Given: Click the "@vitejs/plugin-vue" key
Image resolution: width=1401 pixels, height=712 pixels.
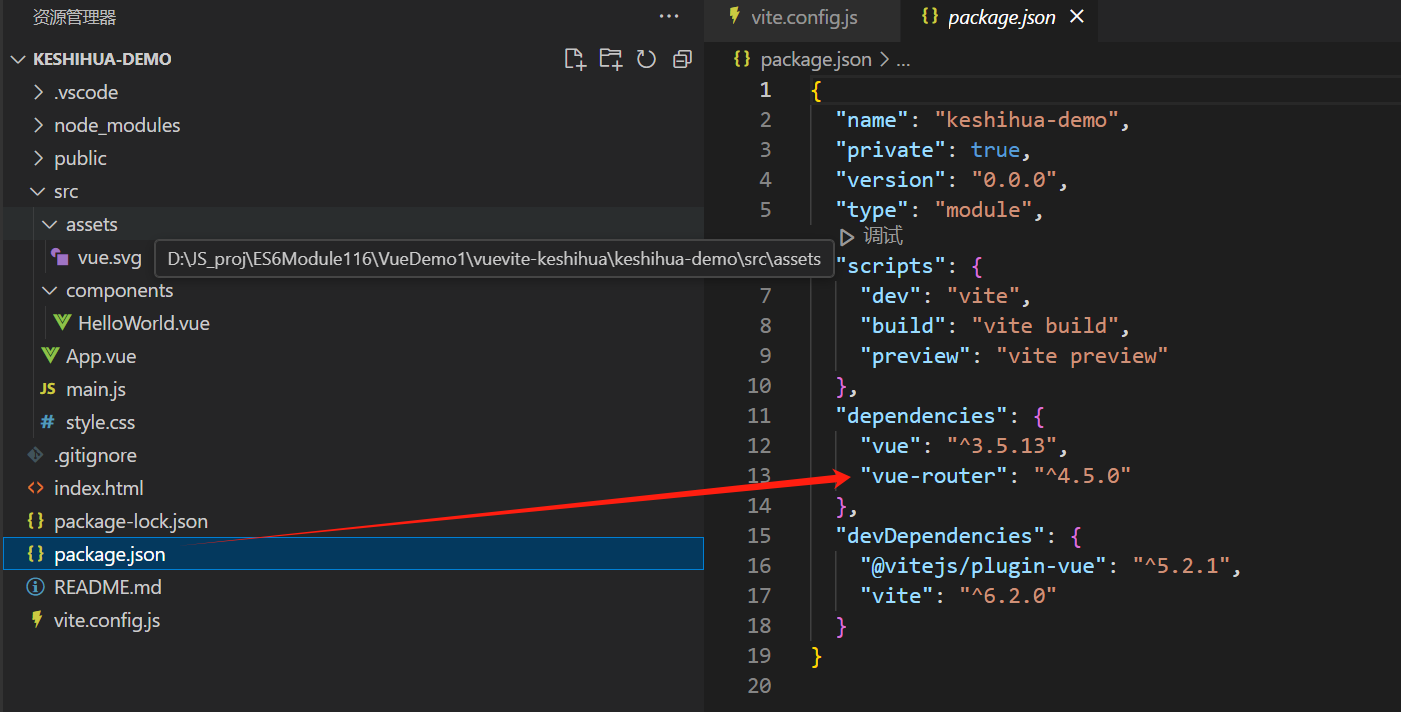Looking at the screenshot, I should coord(983,565).
